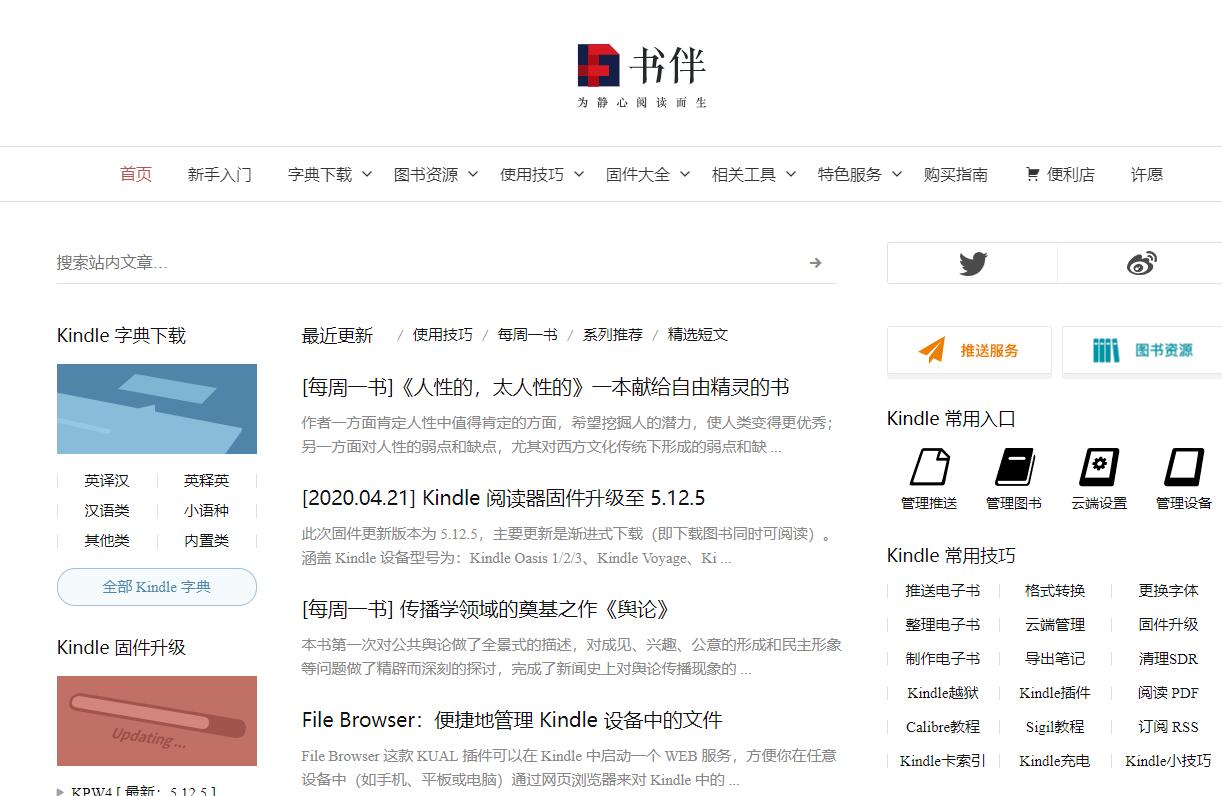Select the 最近更新 tab

point(338,335)
